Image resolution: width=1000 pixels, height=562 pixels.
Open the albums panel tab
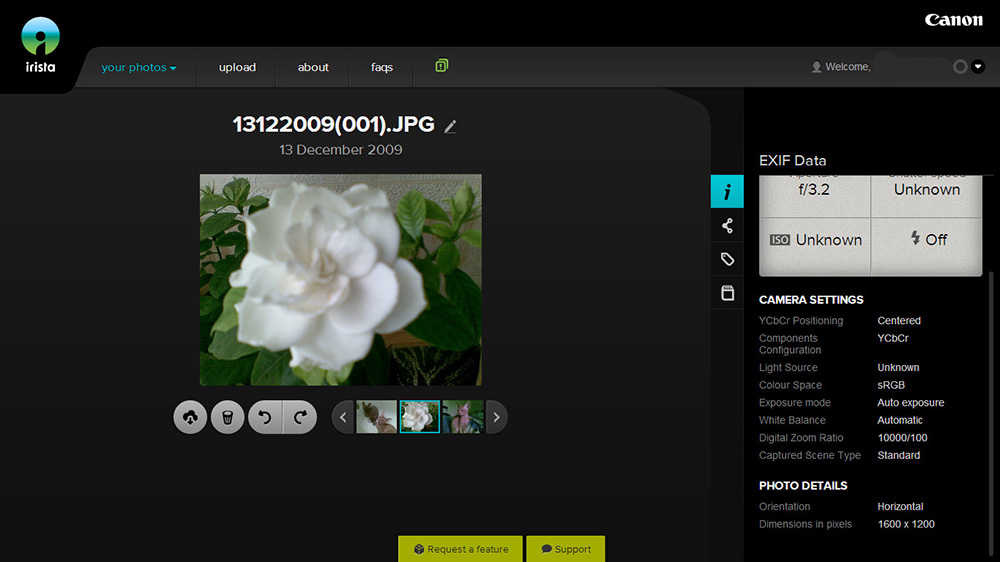pyautogui.click(x=727, y=293)
